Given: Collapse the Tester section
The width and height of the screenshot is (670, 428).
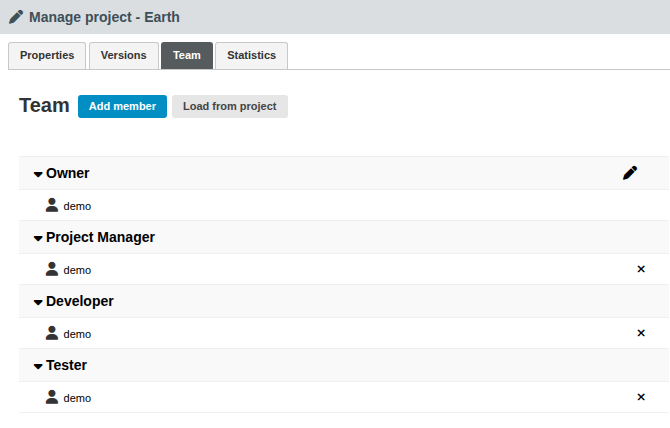Looking at the screenshot, I should click(38, 366).
